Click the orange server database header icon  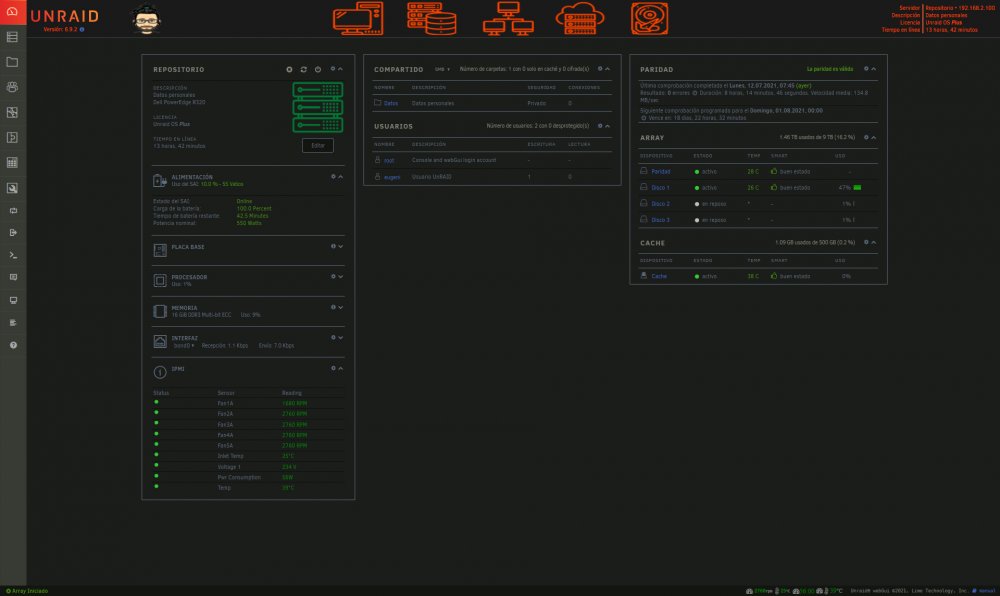click(x=432, y=18)
